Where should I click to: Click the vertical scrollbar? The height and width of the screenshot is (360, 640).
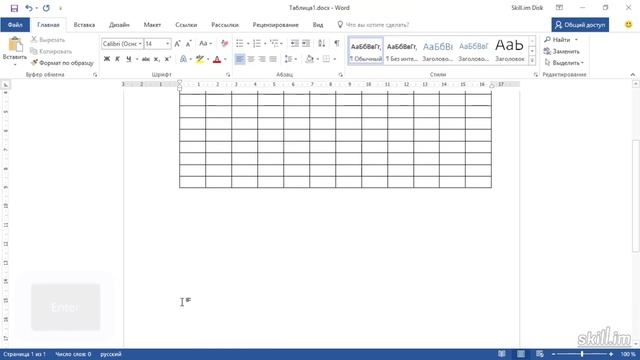(636, 196)
